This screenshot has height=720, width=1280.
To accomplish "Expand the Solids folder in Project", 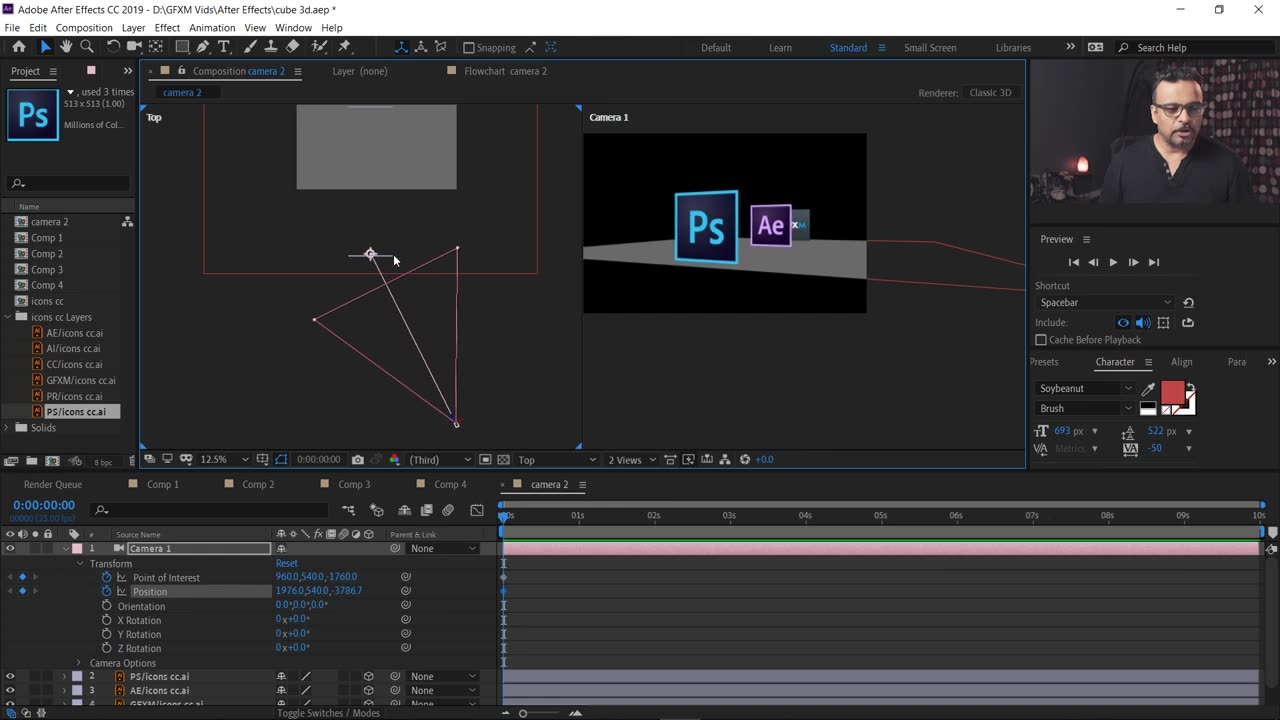I will [x=8, y=428].
